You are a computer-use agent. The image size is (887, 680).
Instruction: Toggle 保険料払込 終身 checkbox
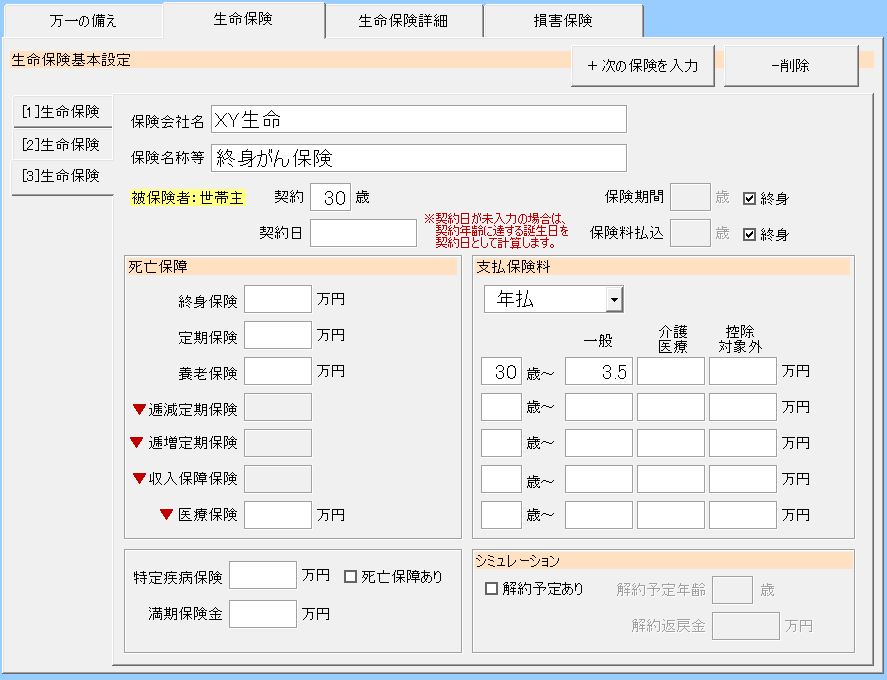pos(749,234)
